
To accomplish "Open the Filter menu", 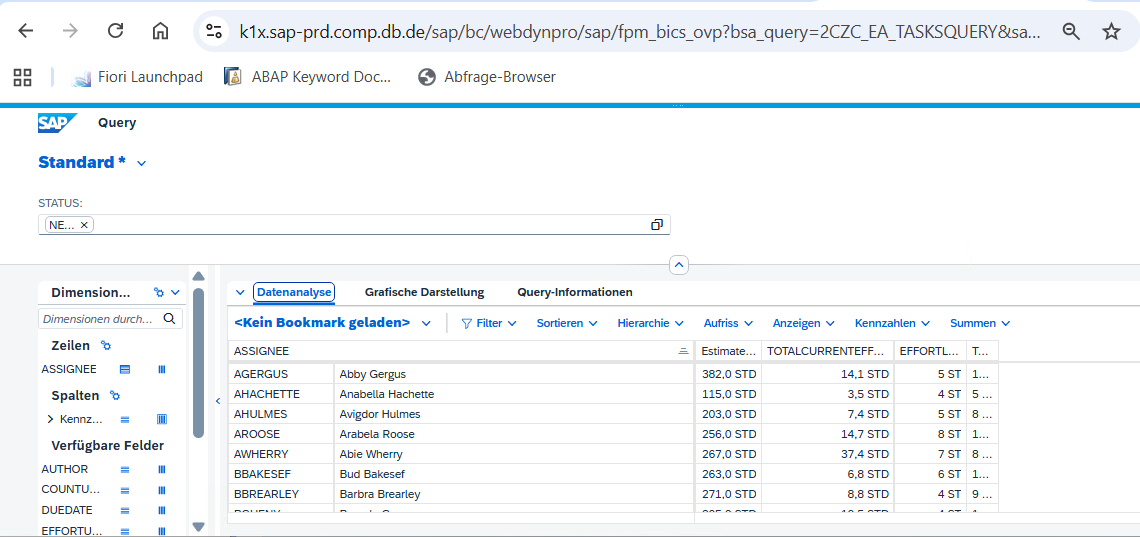I will (489, 323).
